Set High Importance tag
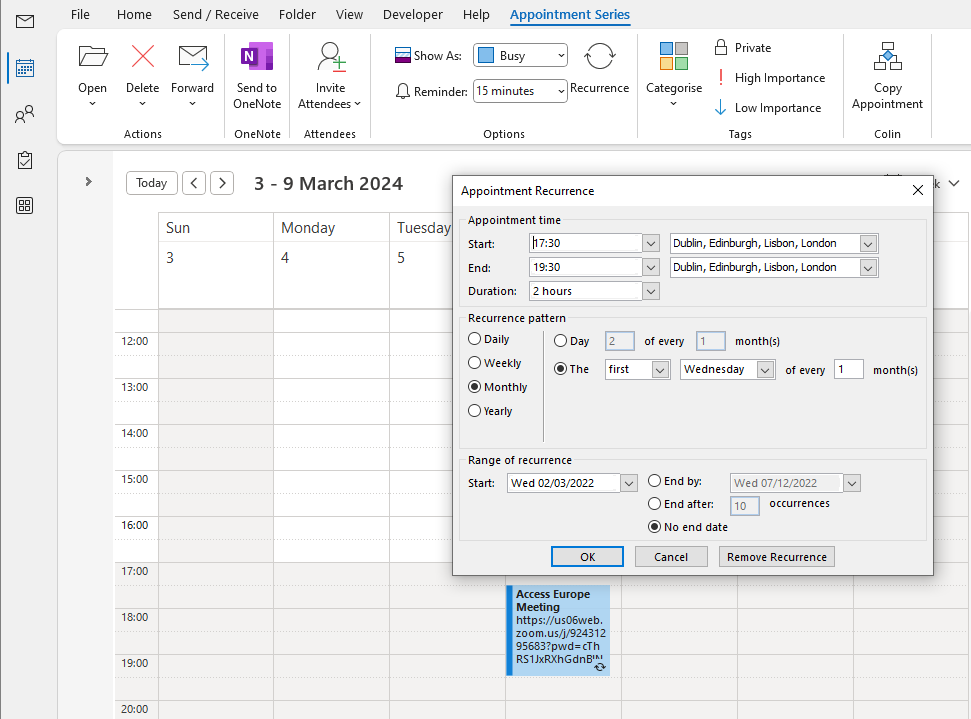This screenshot has width=971, height=719. pos(770,78)
